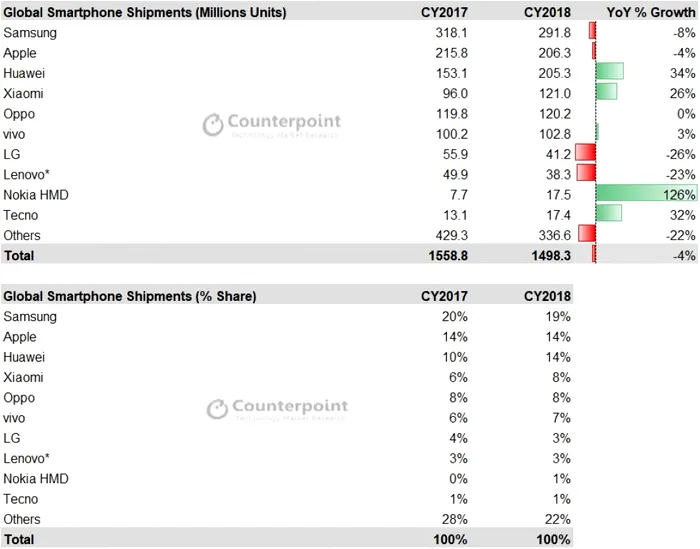Click the Counterpoint logo in the upper table
700x549 pixels.
tap(271, 124)
